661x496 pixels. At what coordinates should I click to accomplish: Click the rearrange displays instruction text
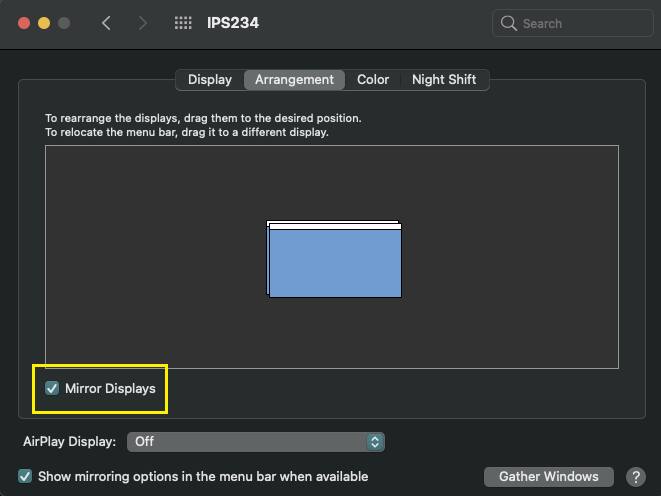pos(203,118)
